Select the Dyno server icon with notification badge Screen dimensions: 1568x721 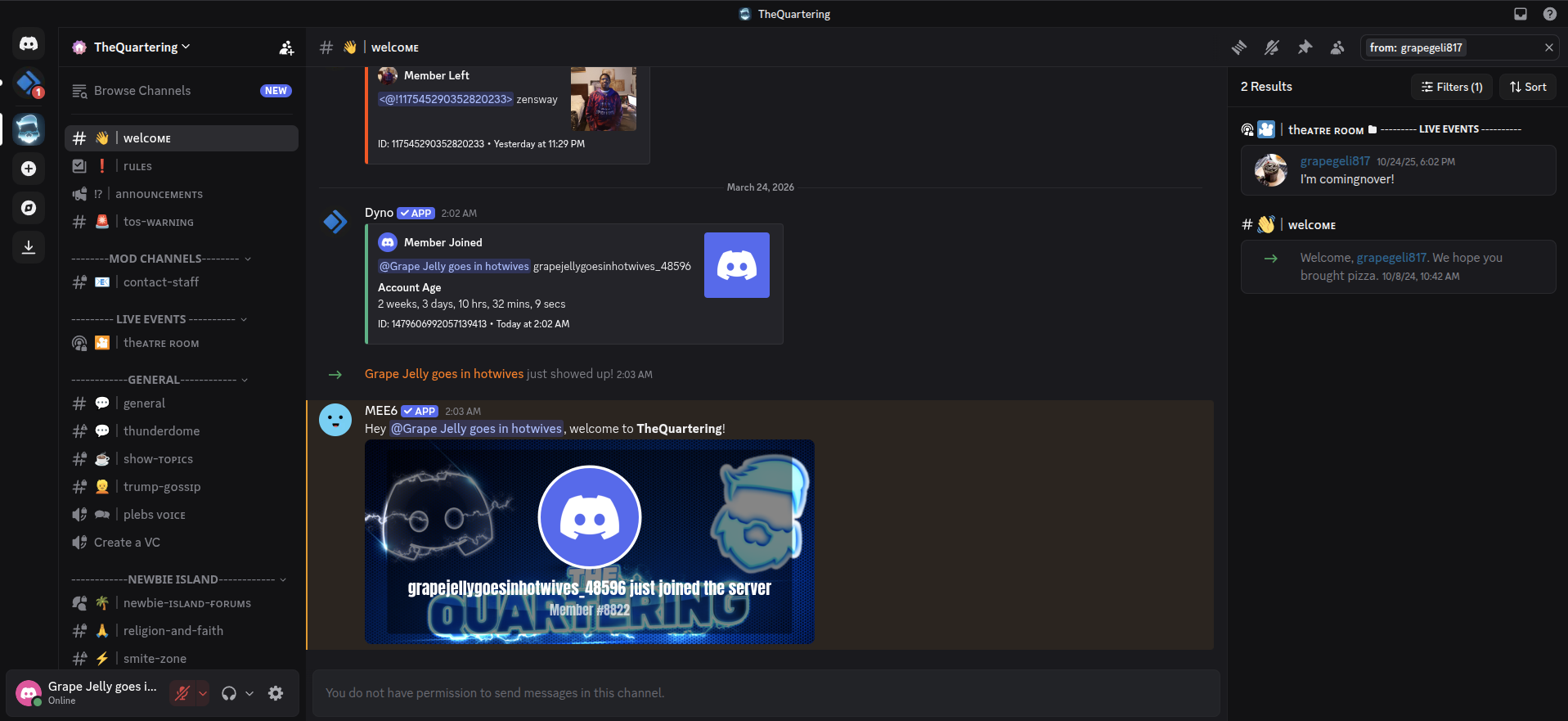[x=29, y=83]
